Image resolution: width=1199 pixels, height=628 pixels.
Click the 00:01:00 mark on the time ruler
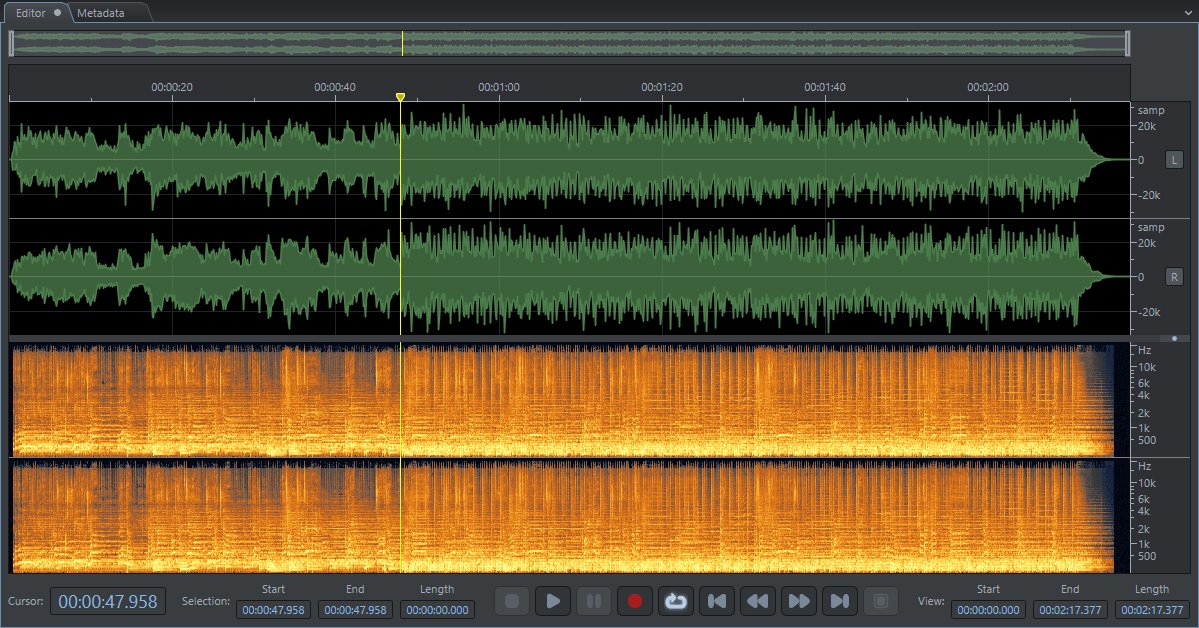pyautogui.click(x=499, y=87)
